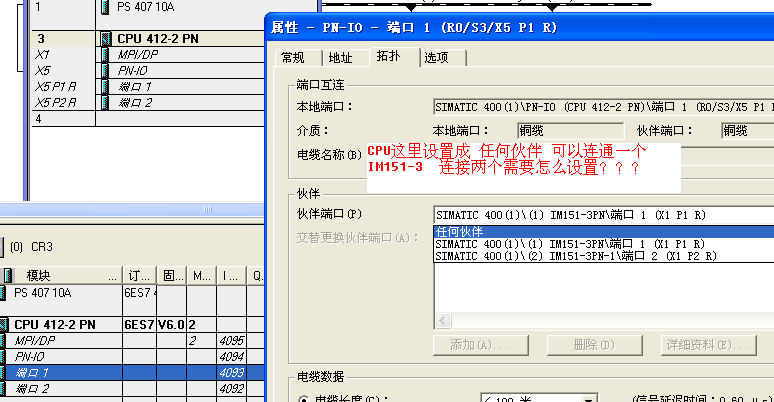774x402 pixels.
Task: Click the 端口 2 icon in the rack
Action: 105,103
